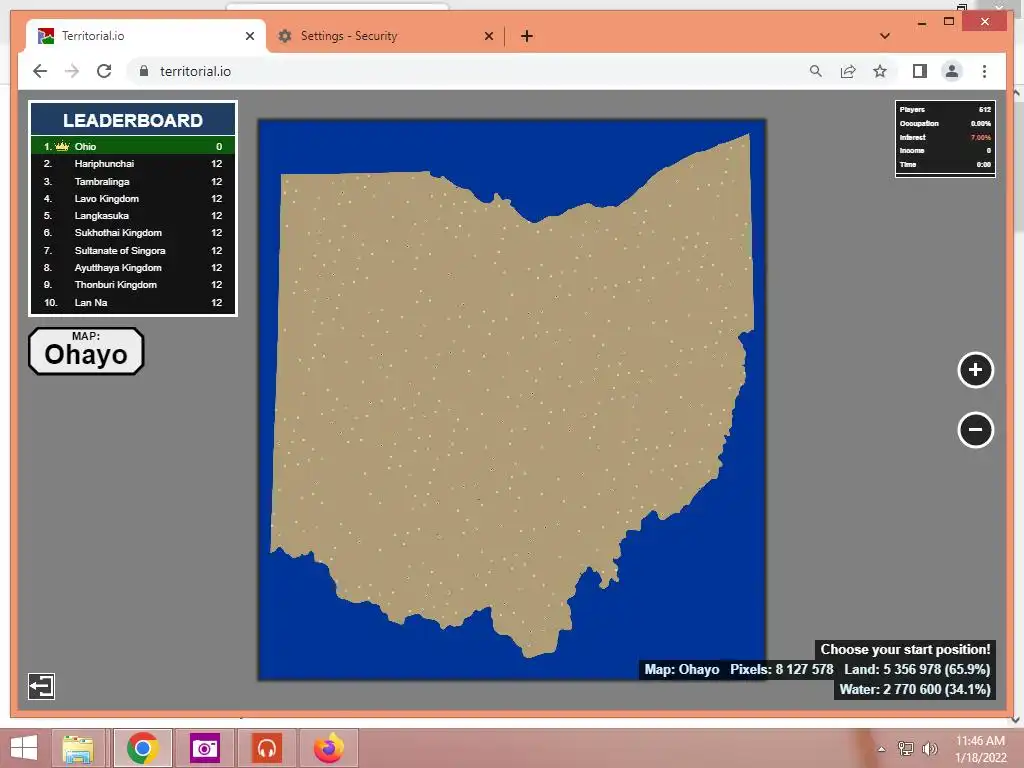The width and height of the screenshot is (1024, 768).
Task: Select Hariphunchai leaderboard row
Action: click(x=133, y=164)
